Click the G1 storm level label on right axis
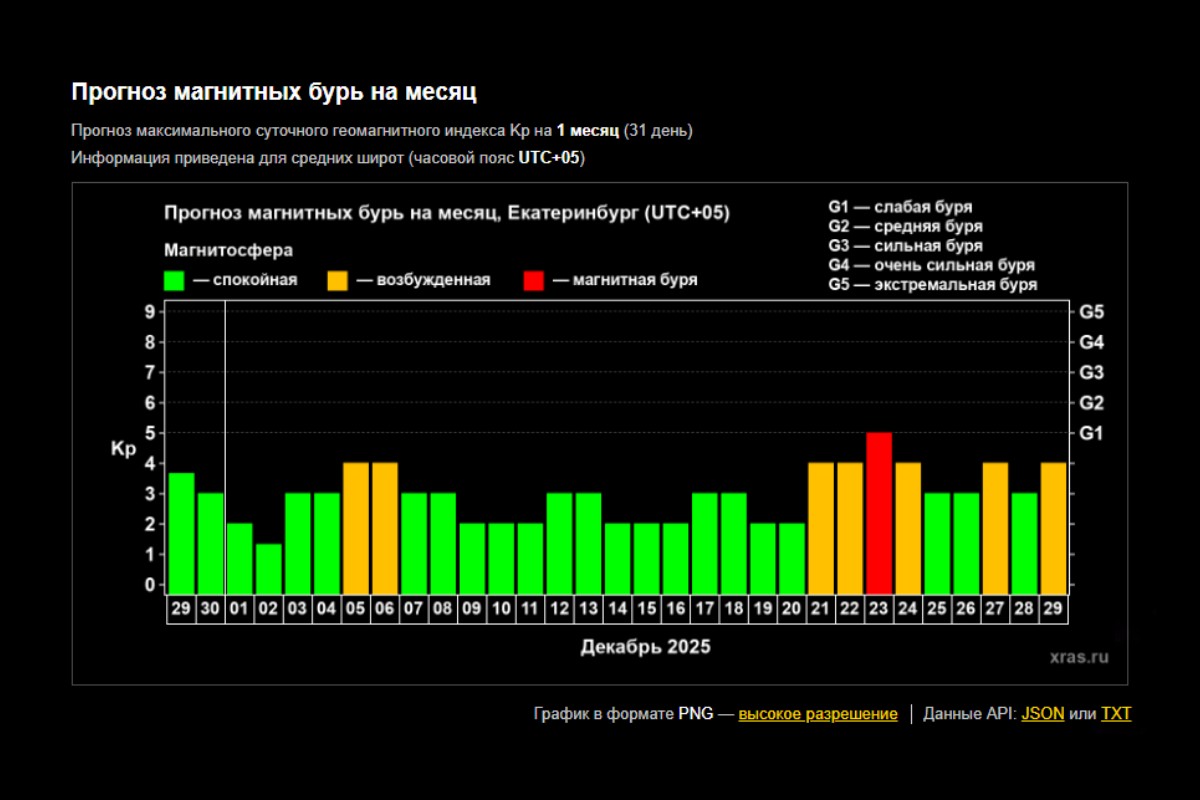This screenshot has height=800, width=1200. coord(1090,434)
